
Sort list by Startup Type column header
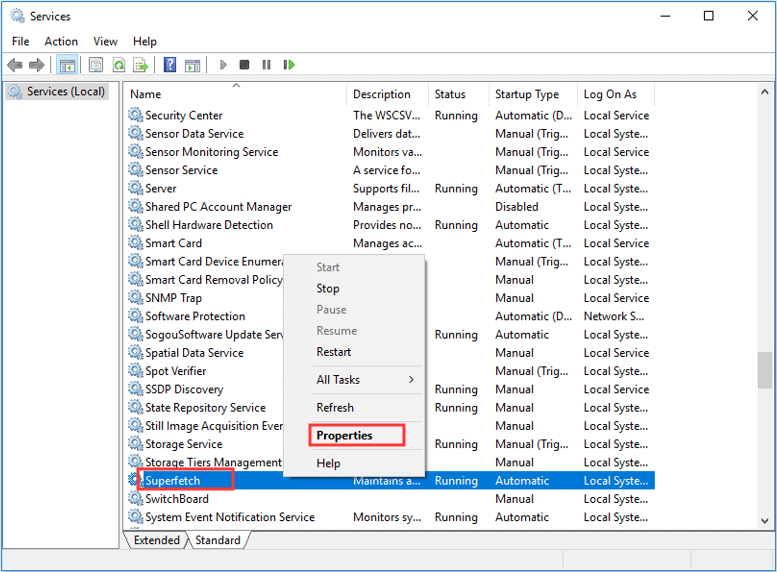coord(527,94)
